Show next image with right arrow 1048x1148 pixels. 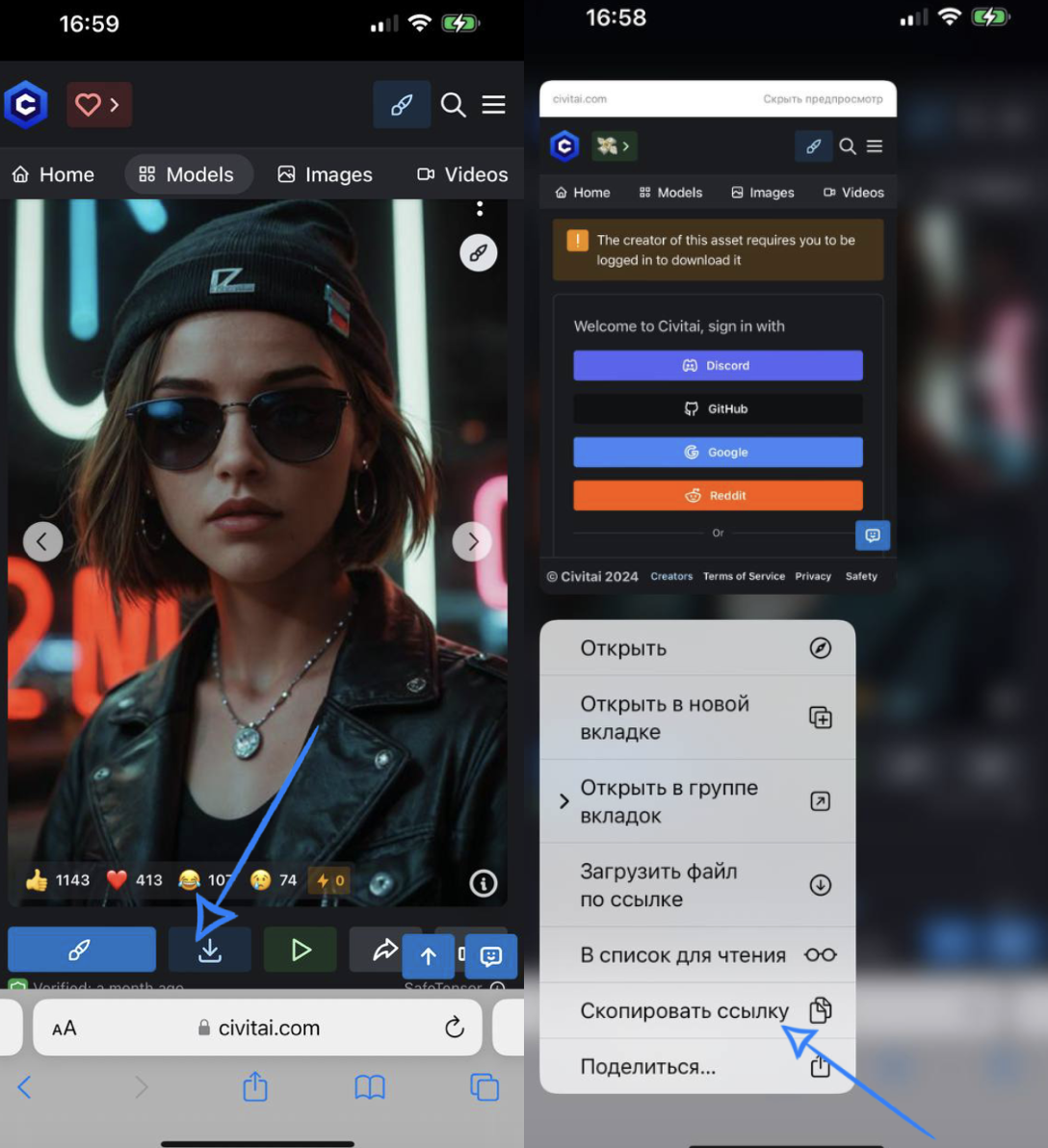point(472,541)
